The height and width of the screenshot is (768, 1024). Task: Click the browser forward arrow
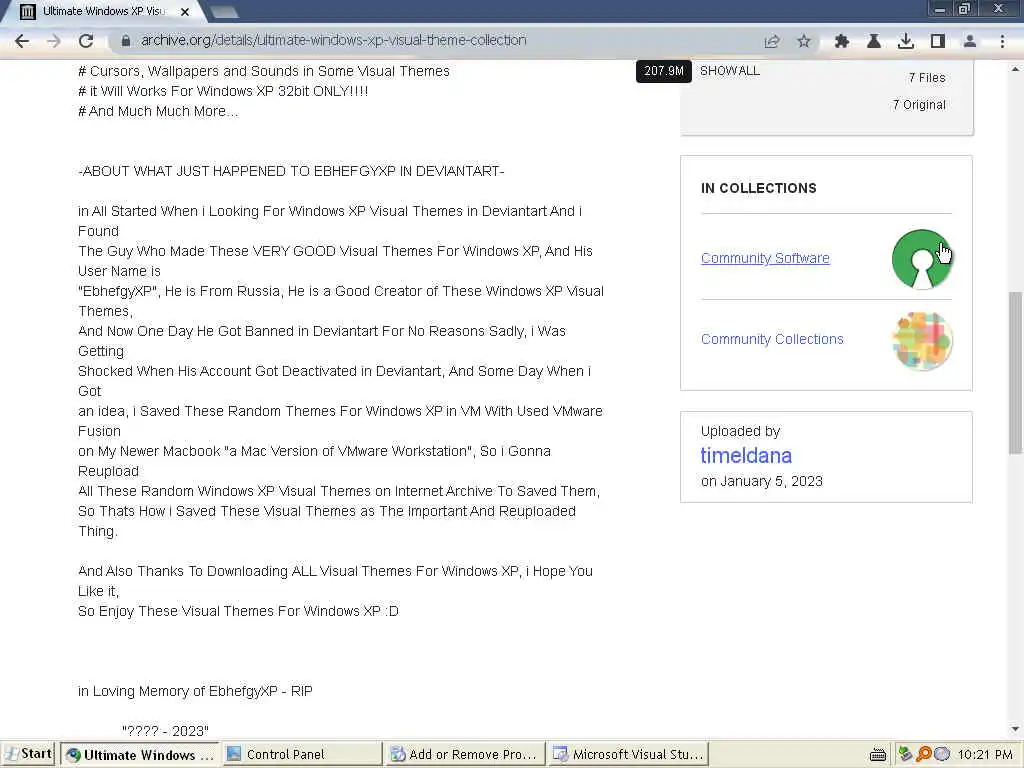(54, 41)
